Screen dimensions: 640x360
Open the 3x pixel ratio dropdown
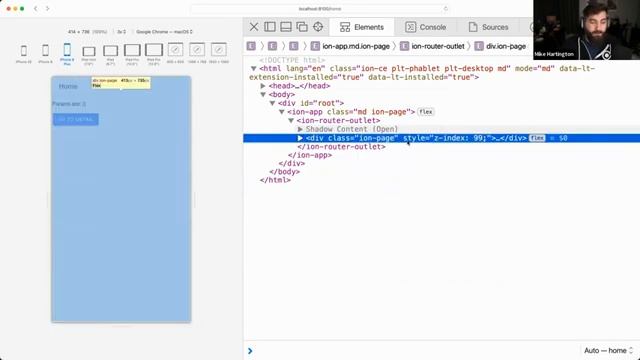click(122, 31)
